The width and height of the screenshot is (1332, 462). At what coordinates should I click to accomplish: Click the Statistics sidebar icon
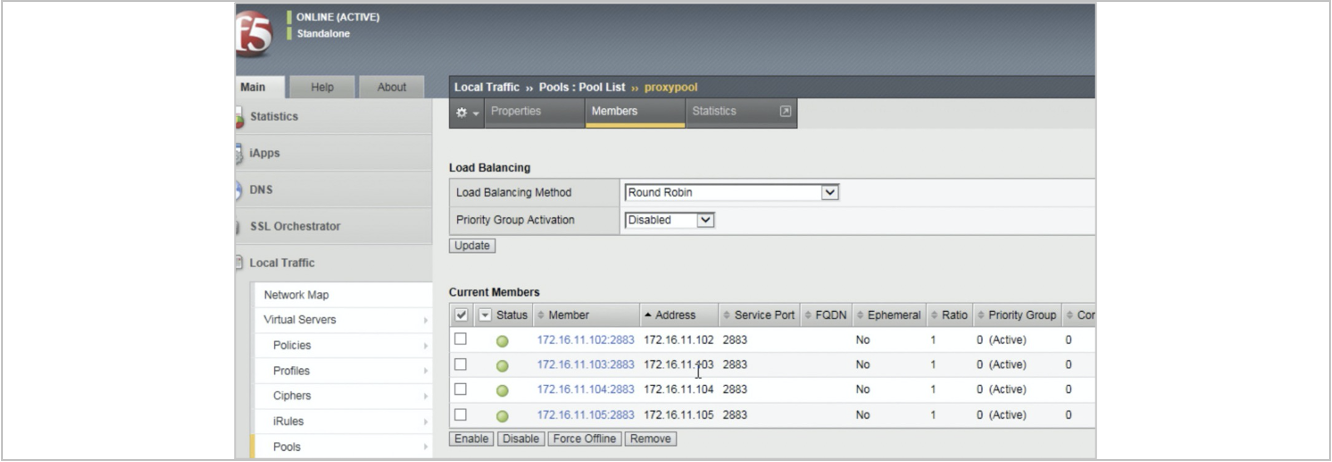click(239, 117)
